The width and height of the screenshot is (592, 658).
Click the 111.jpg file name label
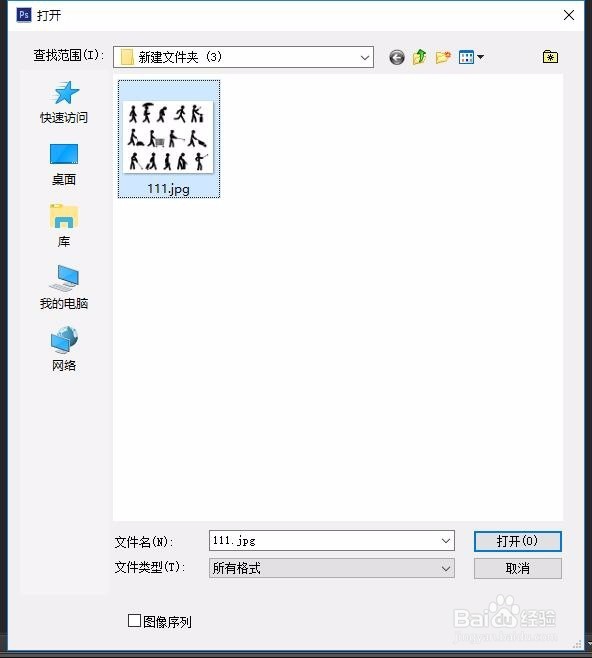click(x=168, y=189)
